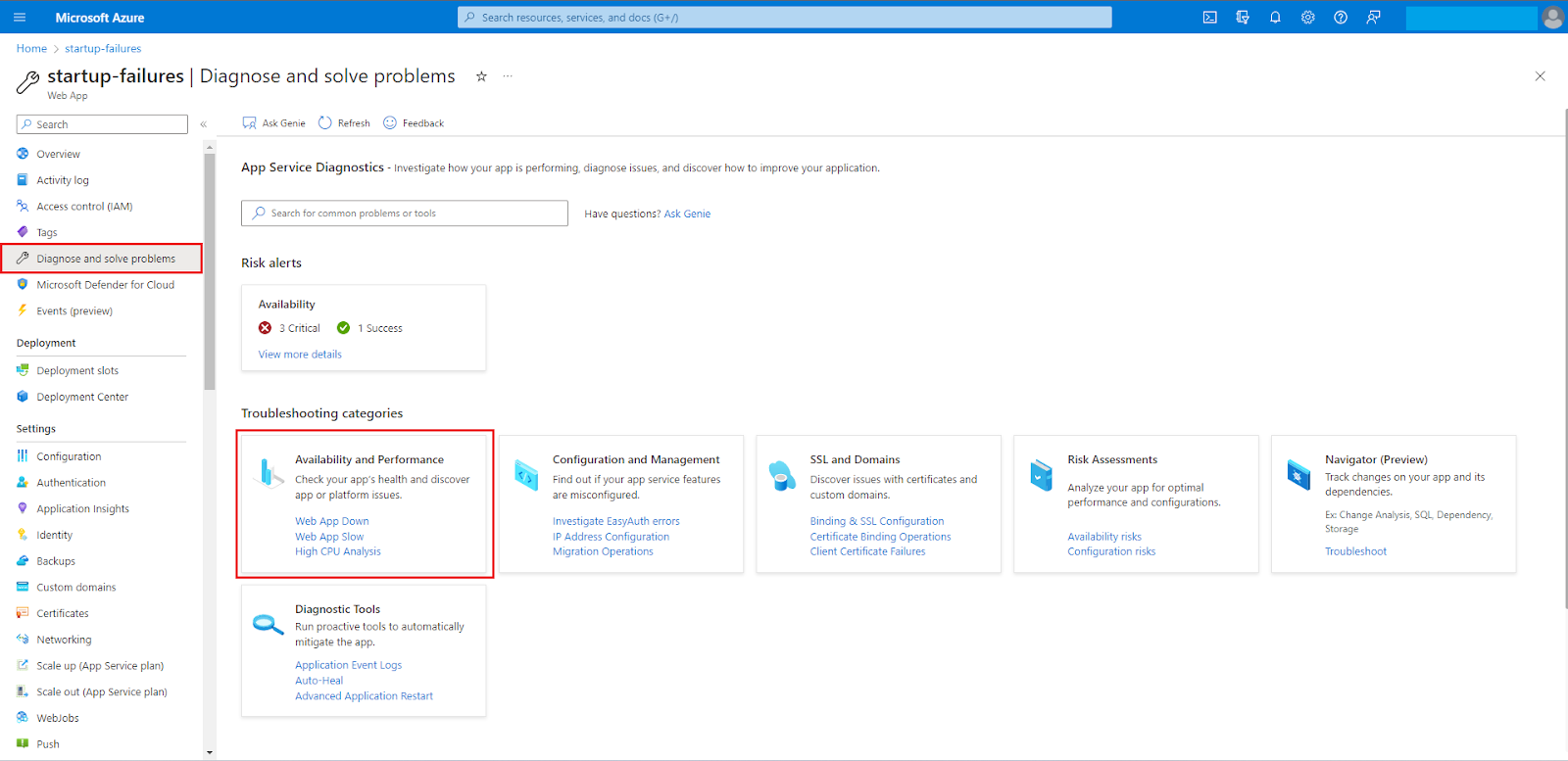Open Availability risks link
Screen dimensions: 1568x761
pos(1104,537)
